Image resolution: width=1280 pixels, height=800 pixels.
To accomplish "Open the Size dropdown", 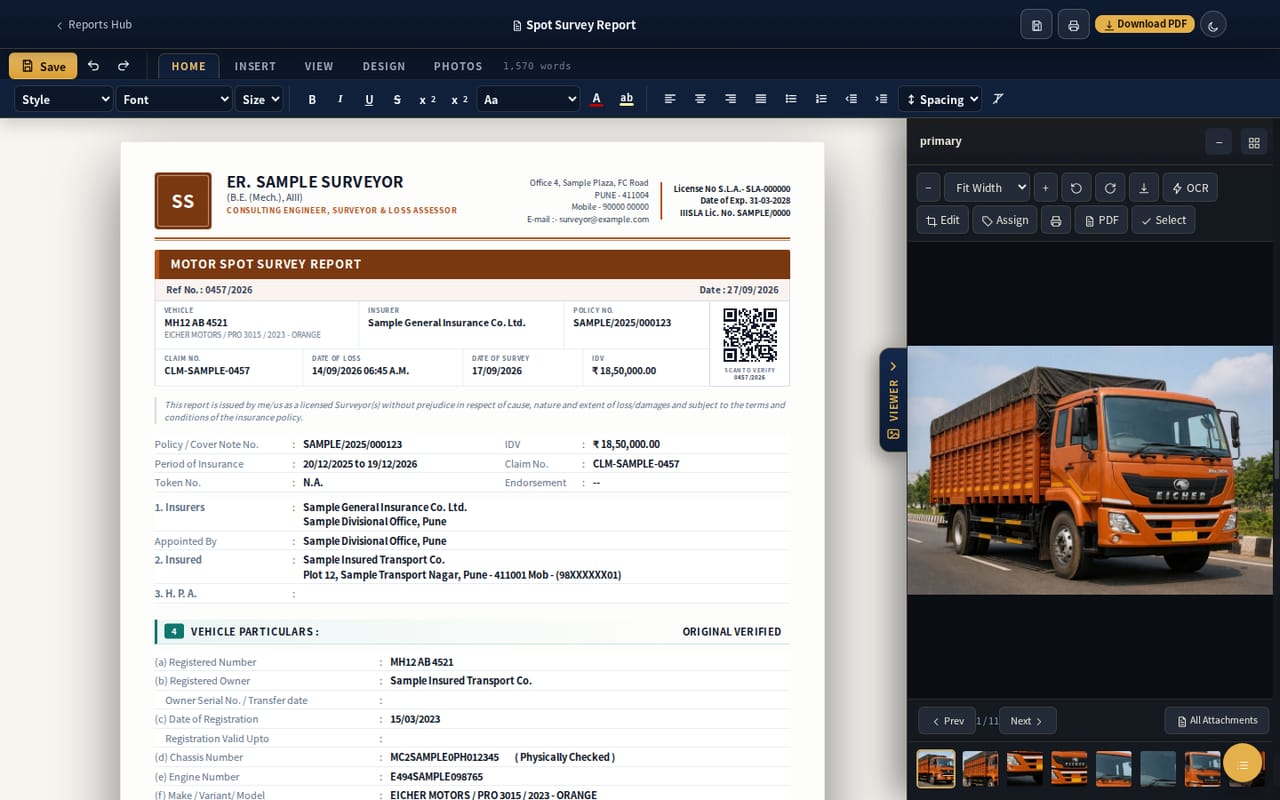I will pos(259,99).
